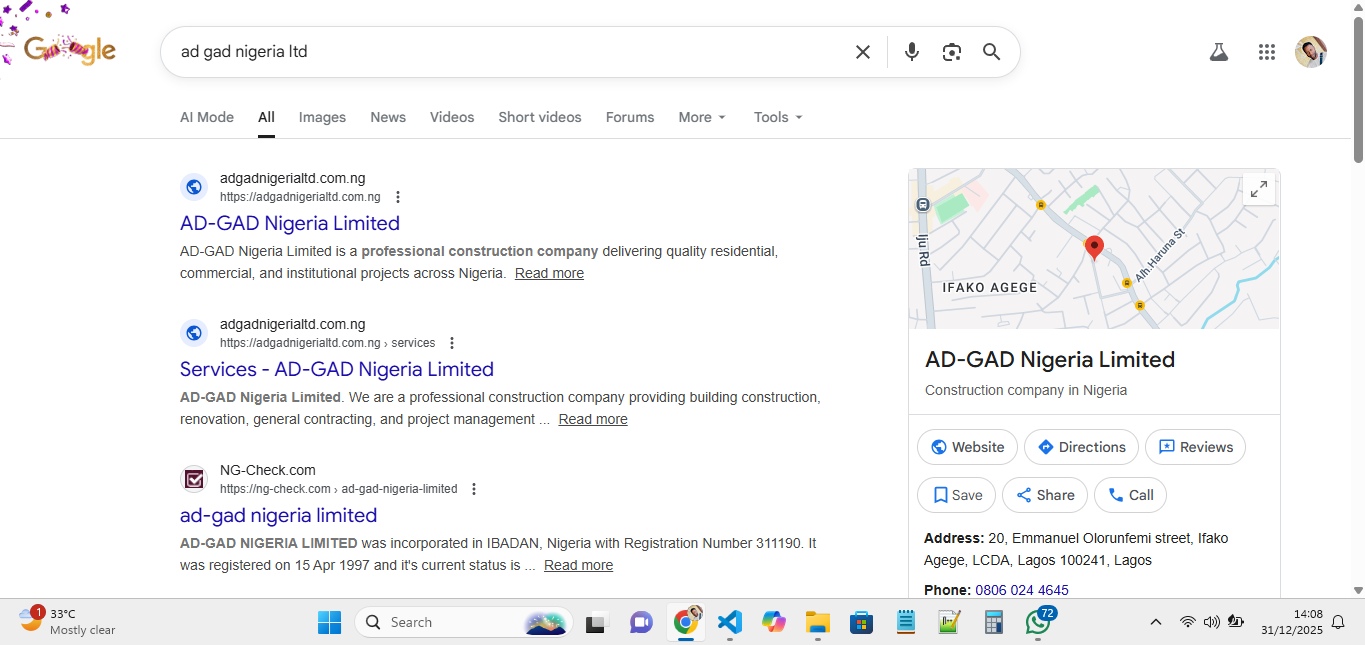Open Google Lens image search icon
1365x645 pixels.
[x=951, y=52]
